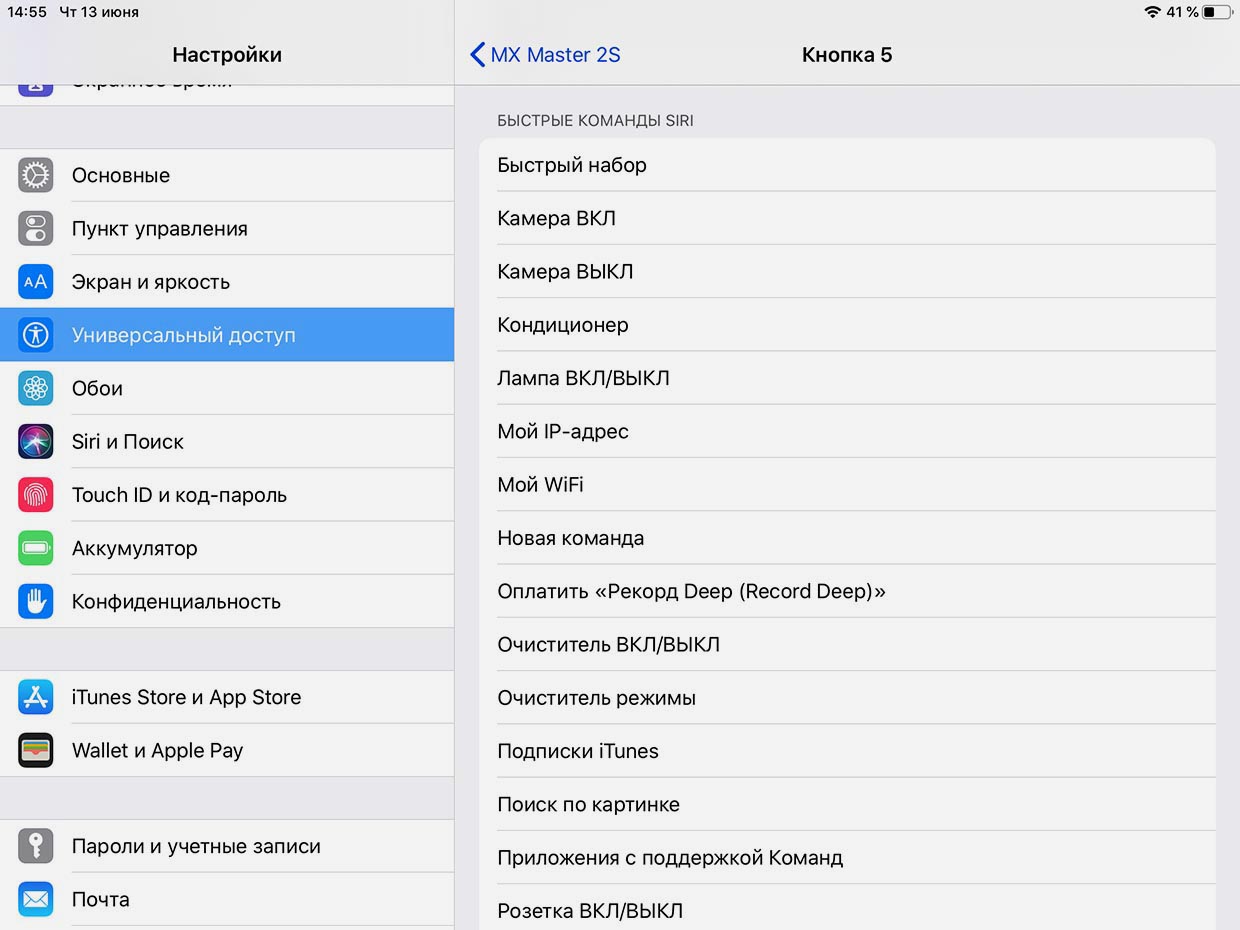
Task: Tap the Touch ID fingerprint icon
Action: pos(36,495)
